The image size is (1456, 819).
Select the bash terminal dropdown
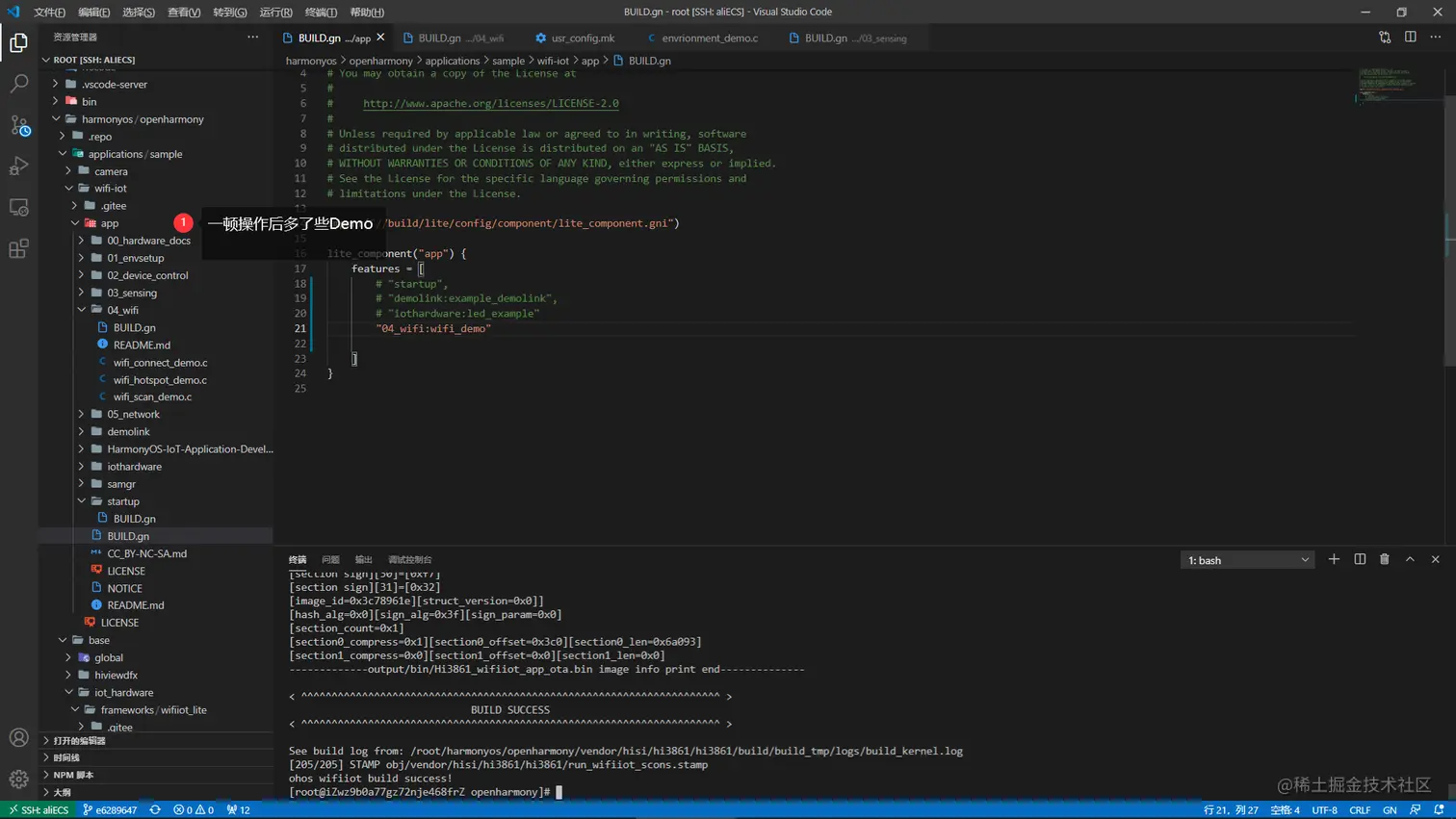click(x=1247, y=560)
